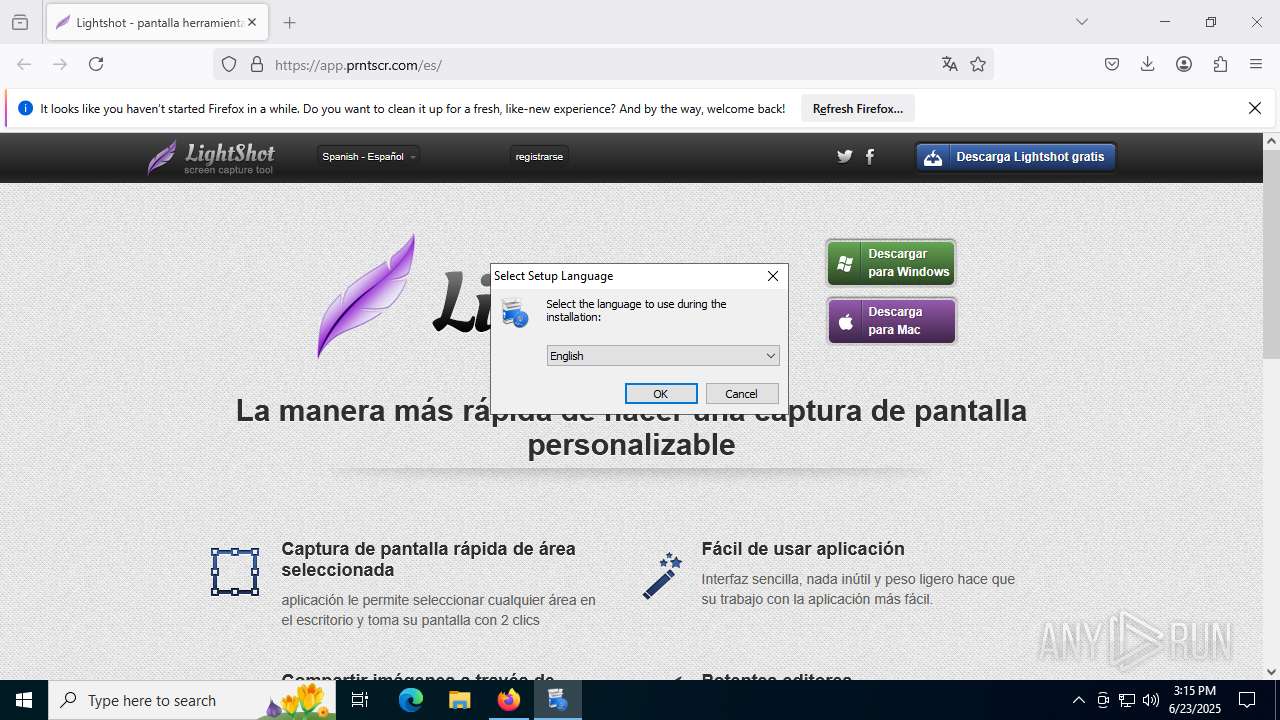Image resolution: width=1280 pixels, height=720 pixels.
Task: Open the Windows Start menu
Action: (24, 700)
